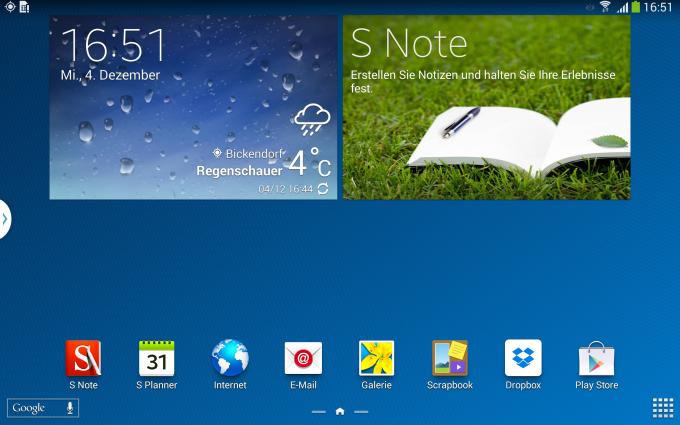Open the S Note widget banner
Screen dimensions: 680x425
click(x=487, y=108)
